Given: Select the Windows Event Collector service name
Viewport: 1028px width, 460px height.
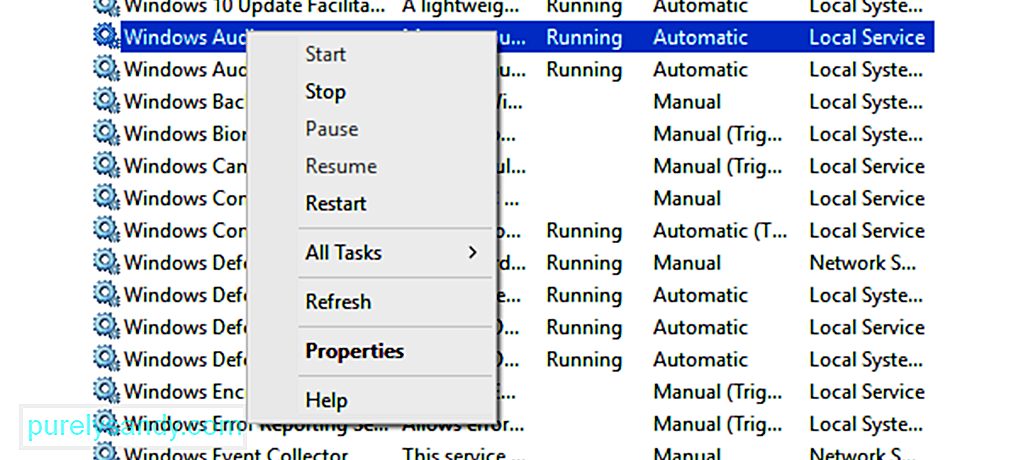Looking at the screenshot, I should click(x=235, y=453).
